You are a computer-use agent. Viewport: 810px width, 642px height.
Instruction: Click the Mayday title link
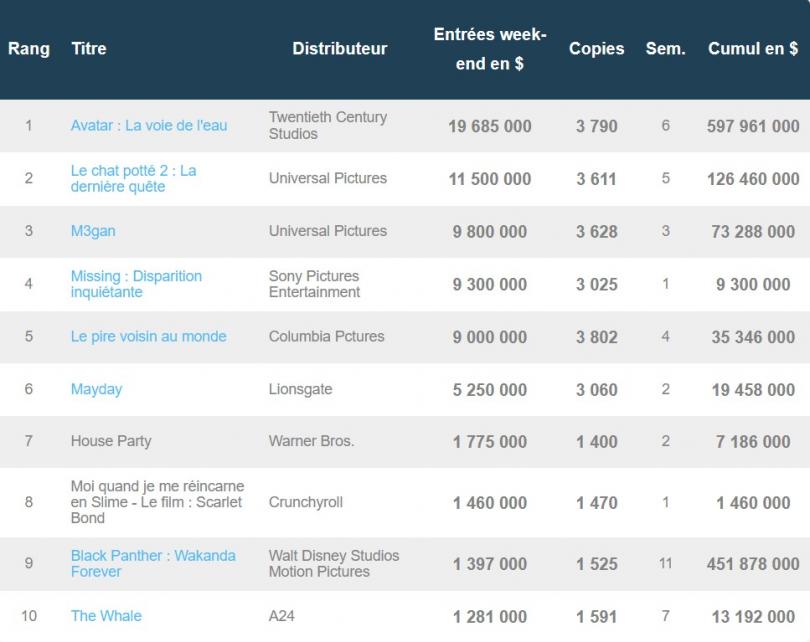tap(96, 389)
